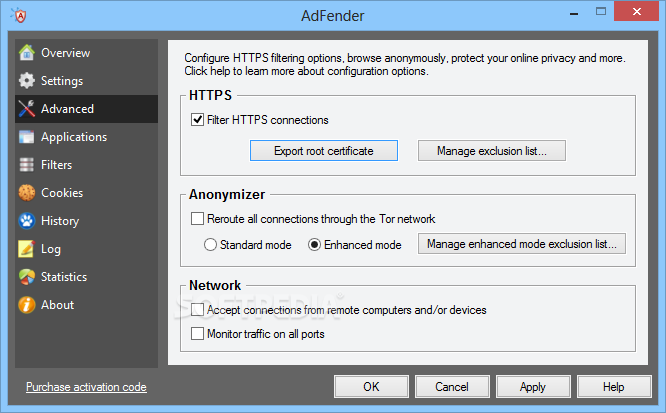Click the Log notepad icon
666x413 pixels.
[26, 249]
